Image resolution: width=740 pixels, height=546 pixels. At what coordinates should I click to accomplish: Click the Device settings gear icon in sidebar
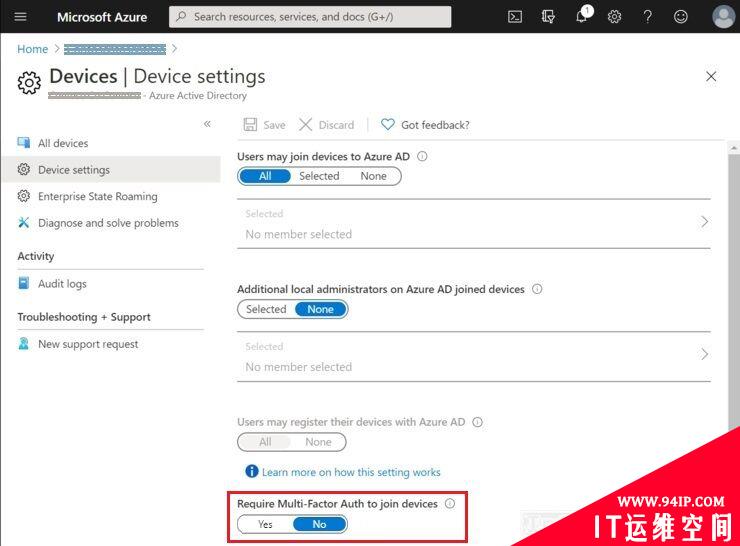tap(24, 169)
